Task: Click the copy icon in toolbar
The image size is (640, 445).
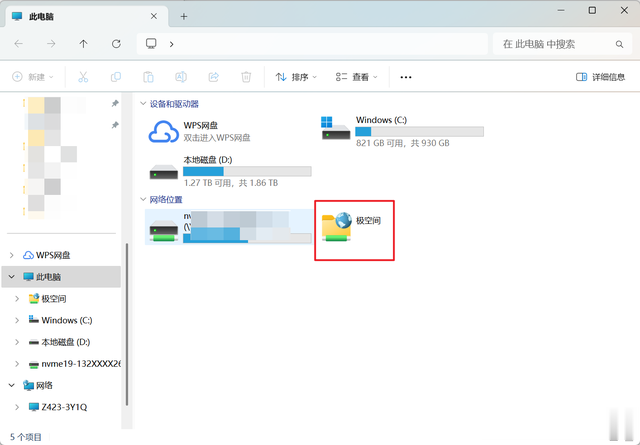Action: 116,77
